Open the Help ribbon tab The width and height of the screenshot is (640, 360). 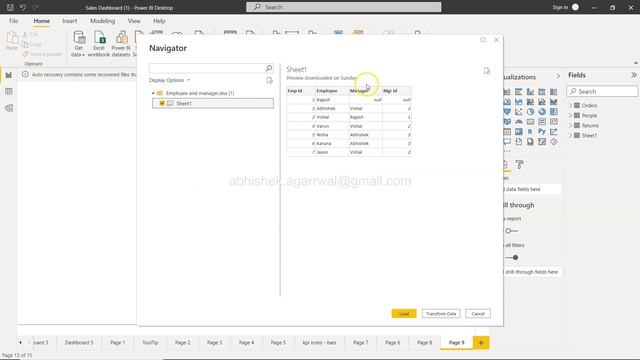tap(159, 21)
